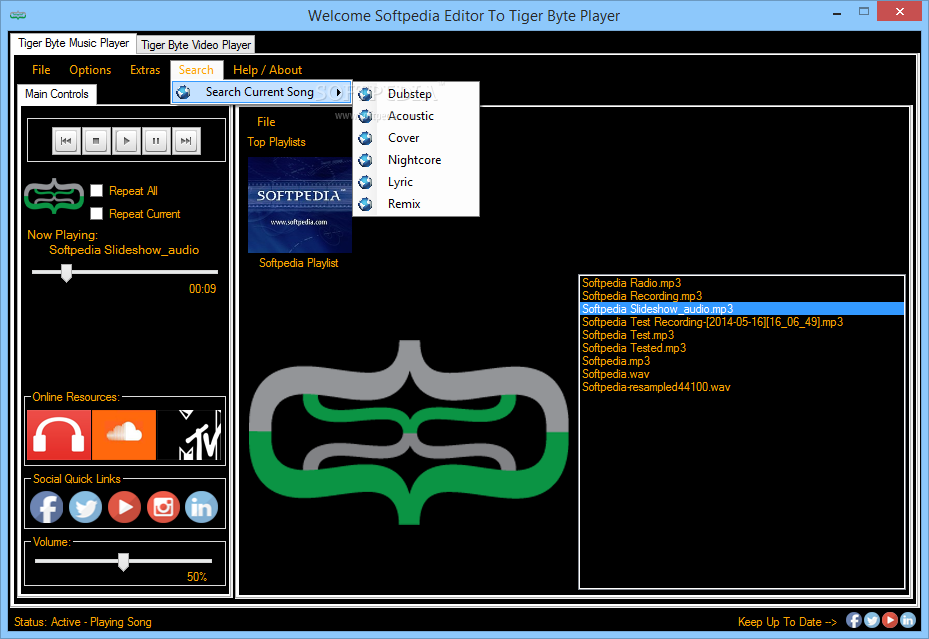The image size is (929, 639).
Task: Choose Dubstep from the search submenu
Action: coord(416,94)
